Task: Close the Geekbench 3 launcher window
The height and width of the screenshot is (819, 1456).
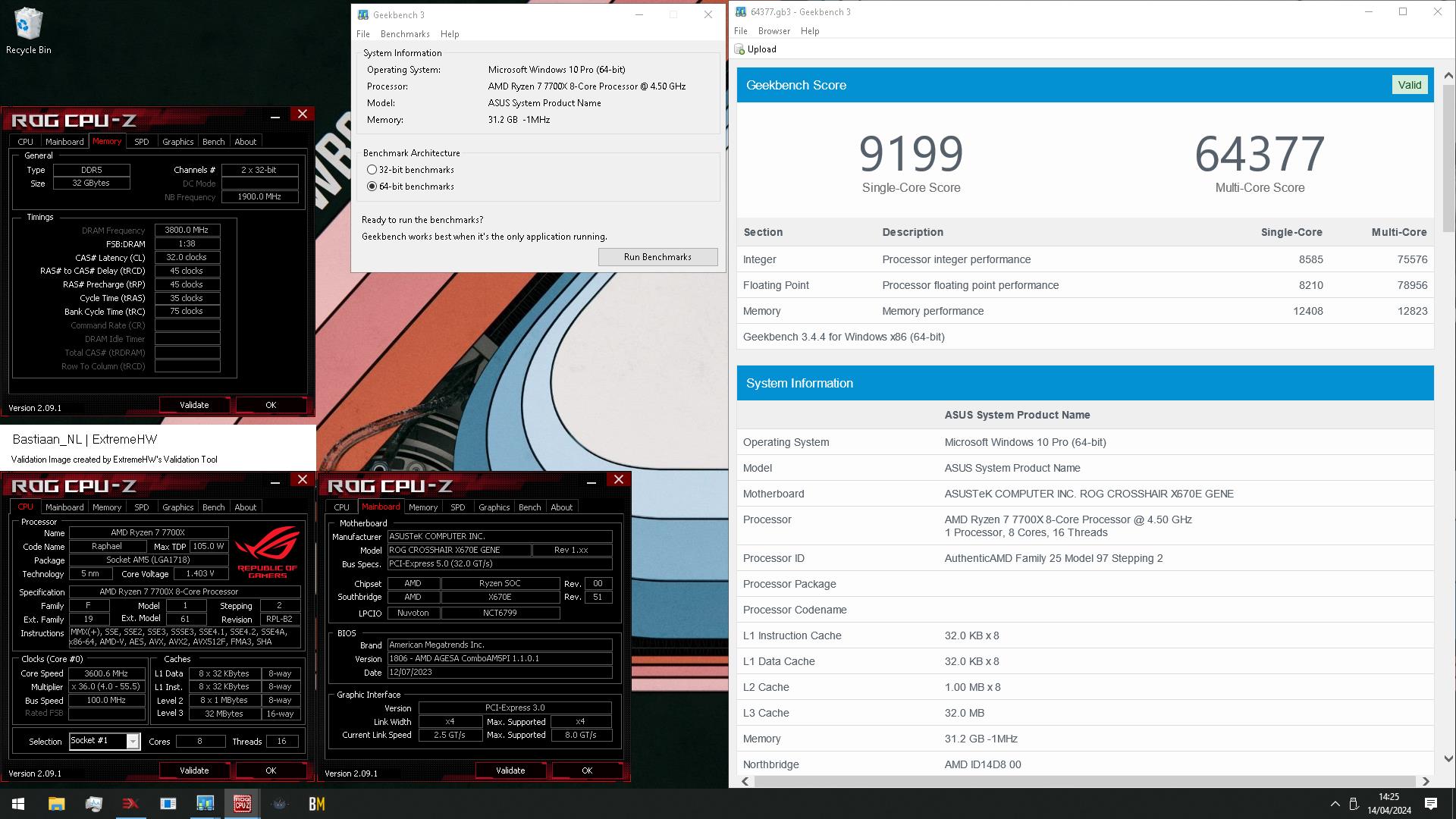Action: point(708,14)
